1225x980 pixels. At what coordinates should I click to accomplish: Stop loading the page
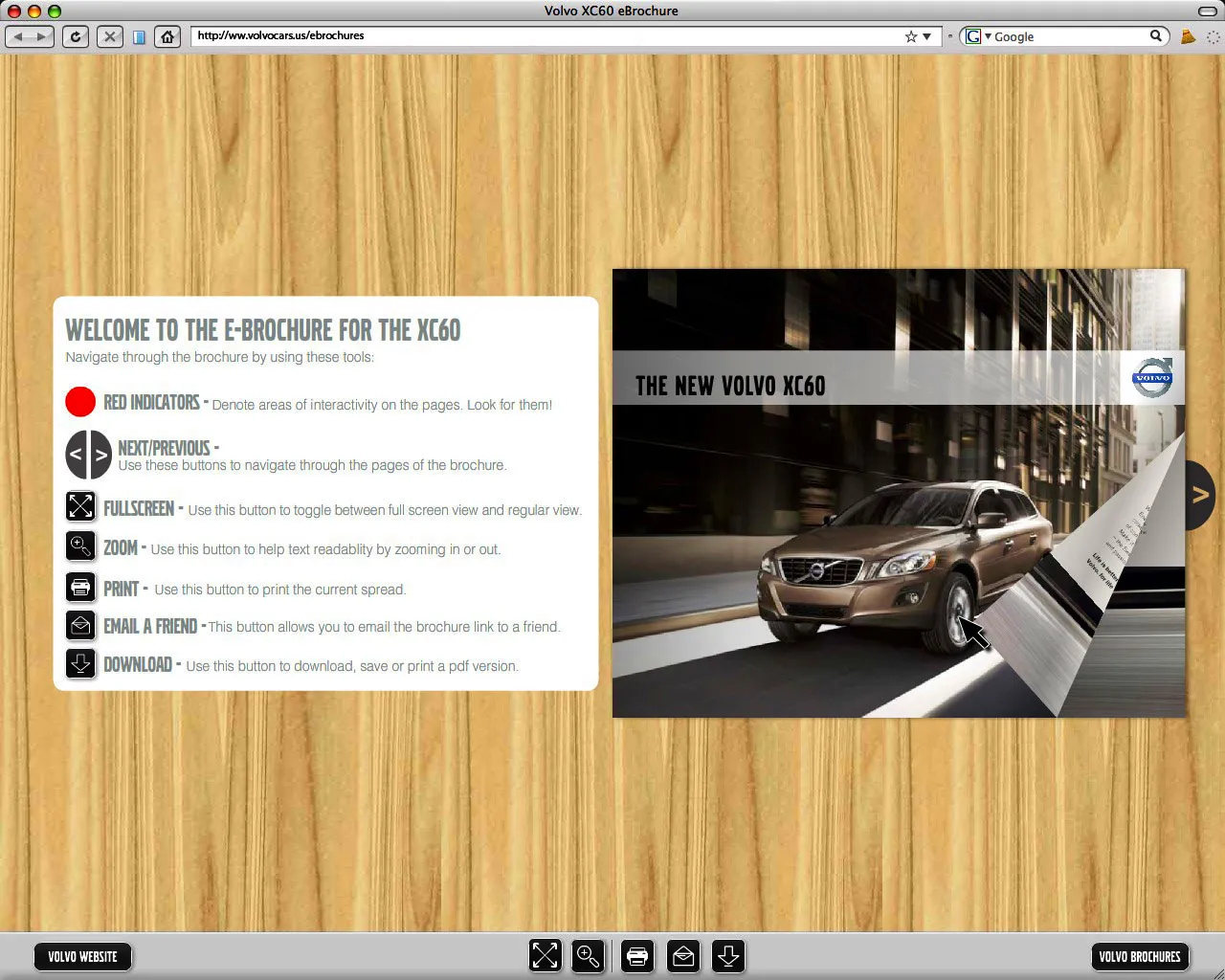pos(109,36)
